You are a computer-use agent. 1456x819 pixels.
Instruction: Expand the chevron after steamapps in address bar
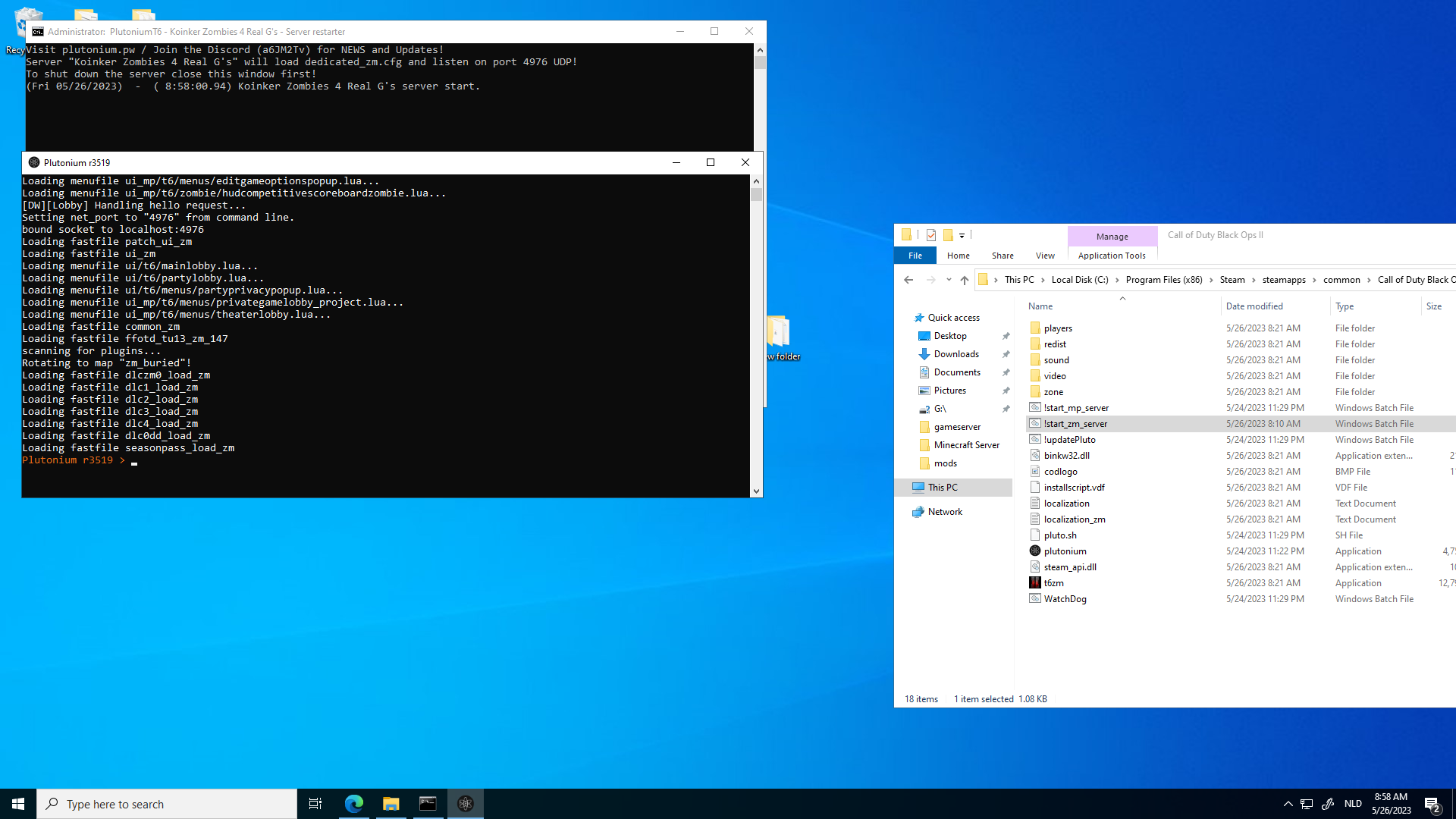pos(1314,280)
